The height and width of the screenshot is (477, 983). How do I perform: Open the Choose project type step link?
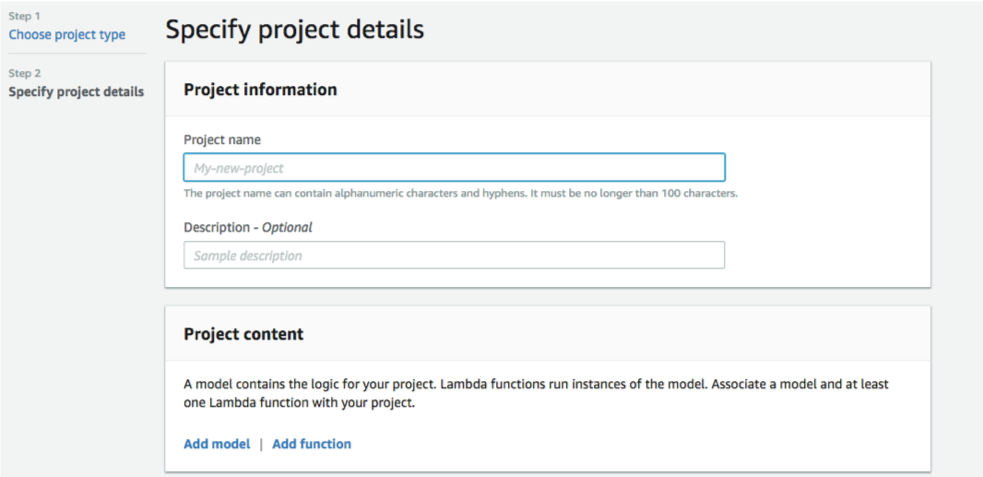click(x=67, y=34)
